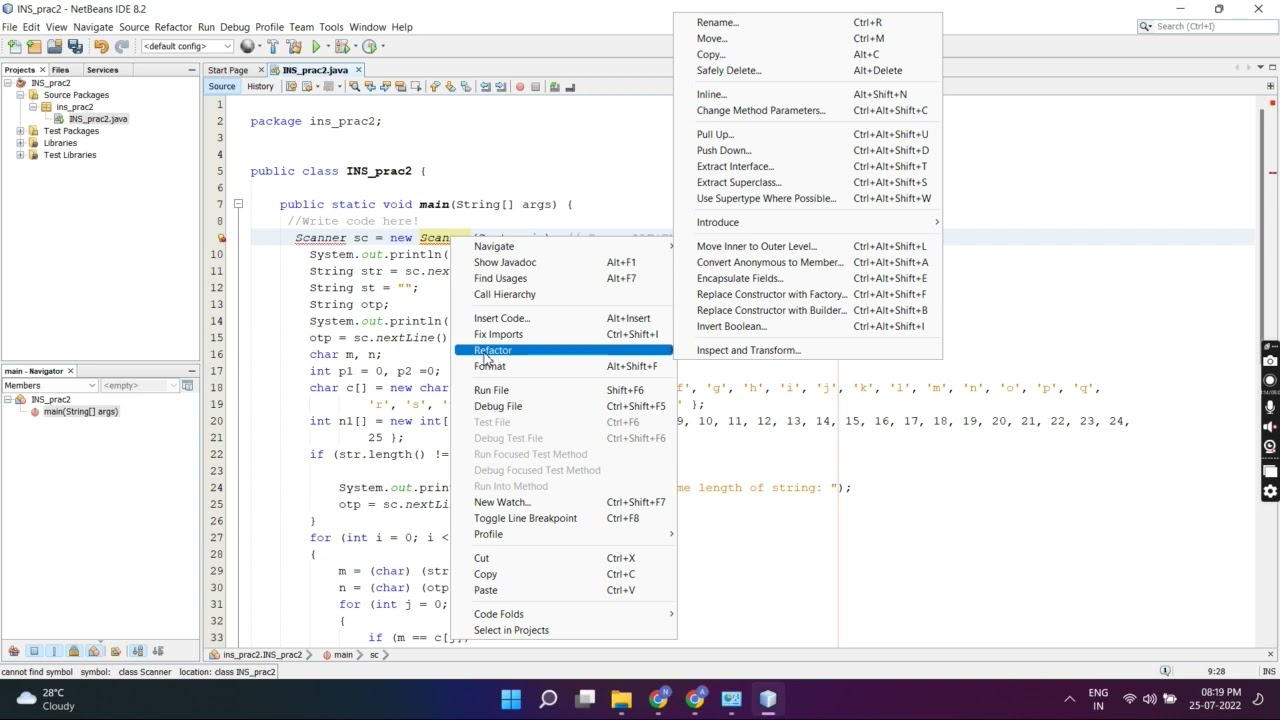Click the Open Project toolbar icon
The image size is (1280, 720).
[x=55, y=46]
